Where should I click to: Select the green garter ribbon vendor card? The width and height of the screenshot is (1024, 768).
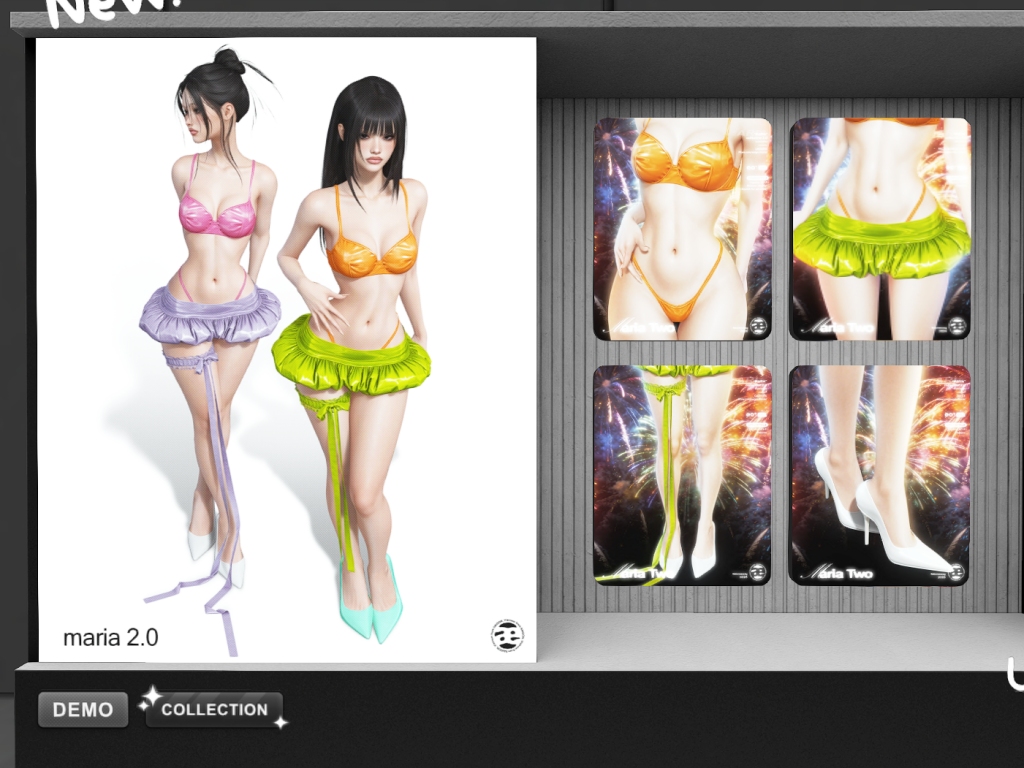coord(682,475)
